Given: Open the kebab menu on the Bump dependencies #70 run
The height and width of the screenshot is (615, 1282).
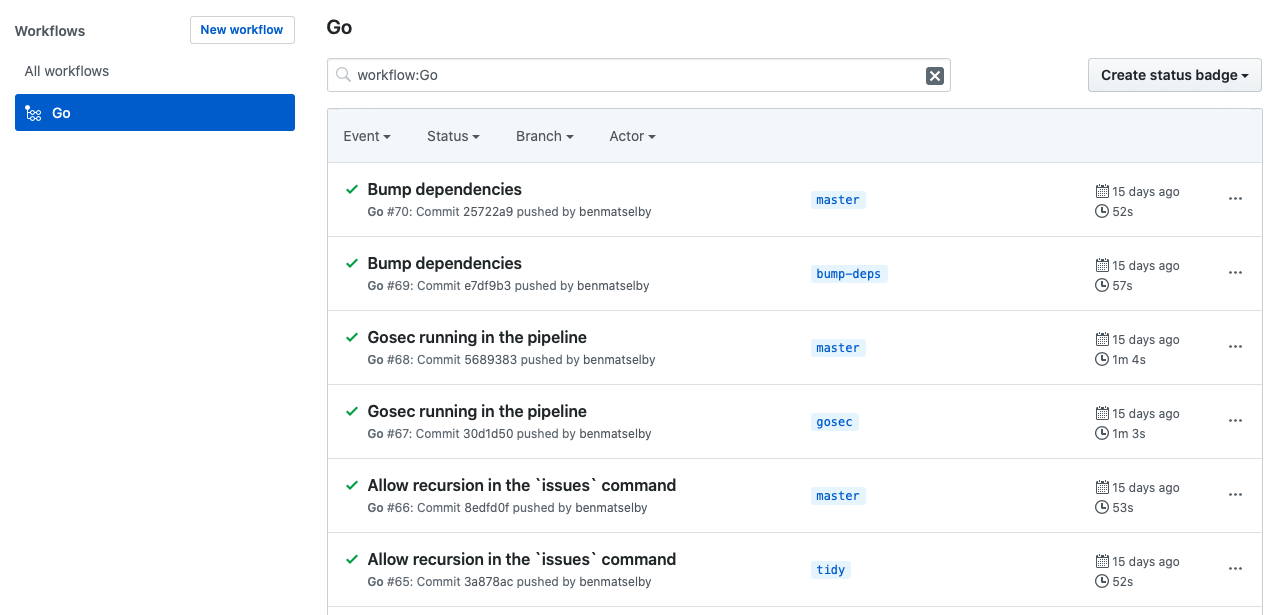Looking at the screenshot, I should (x=1235, y=199).
